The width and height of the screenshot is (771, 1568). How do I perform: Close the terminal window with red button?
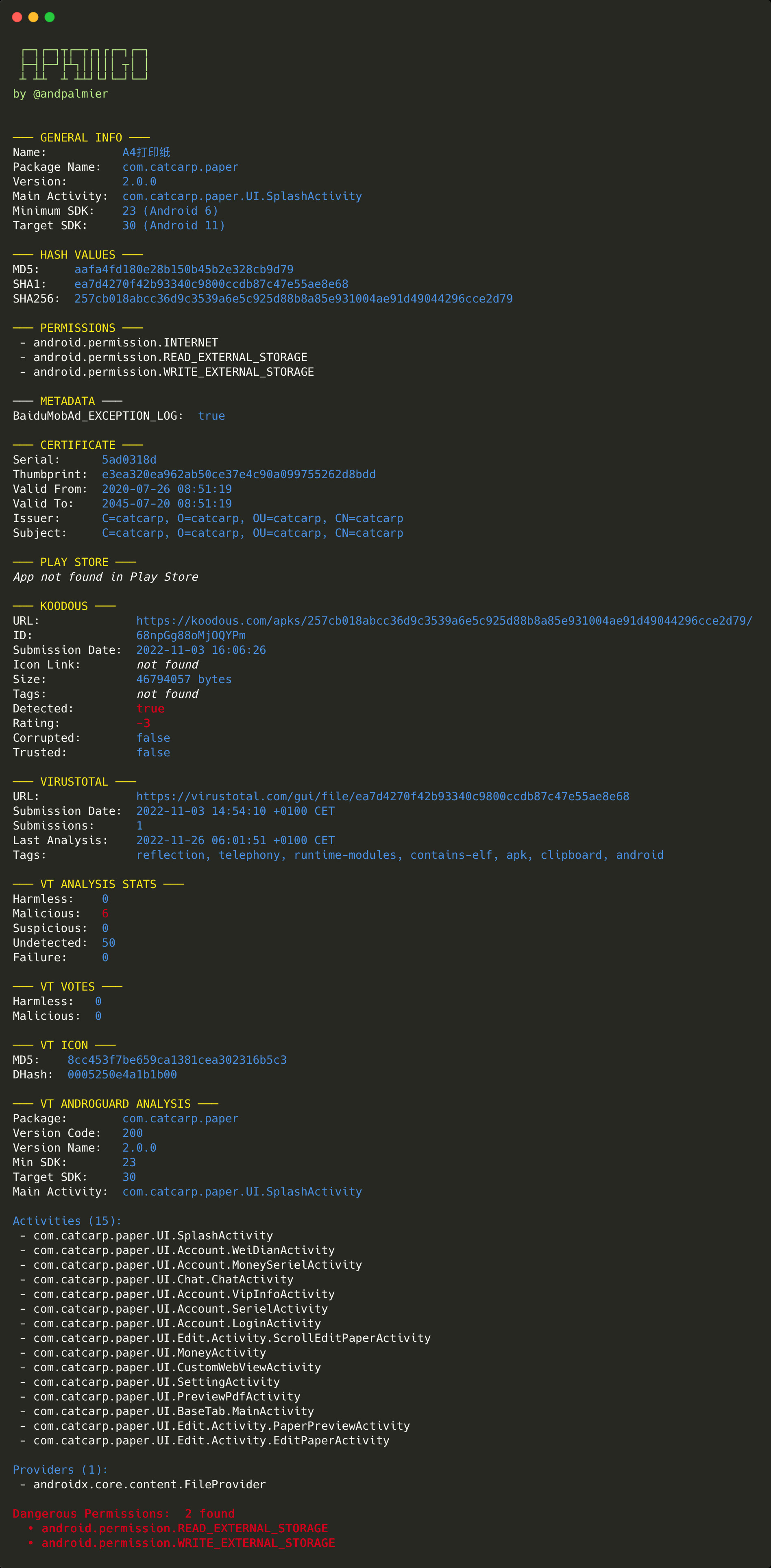[x=17, y=17]
